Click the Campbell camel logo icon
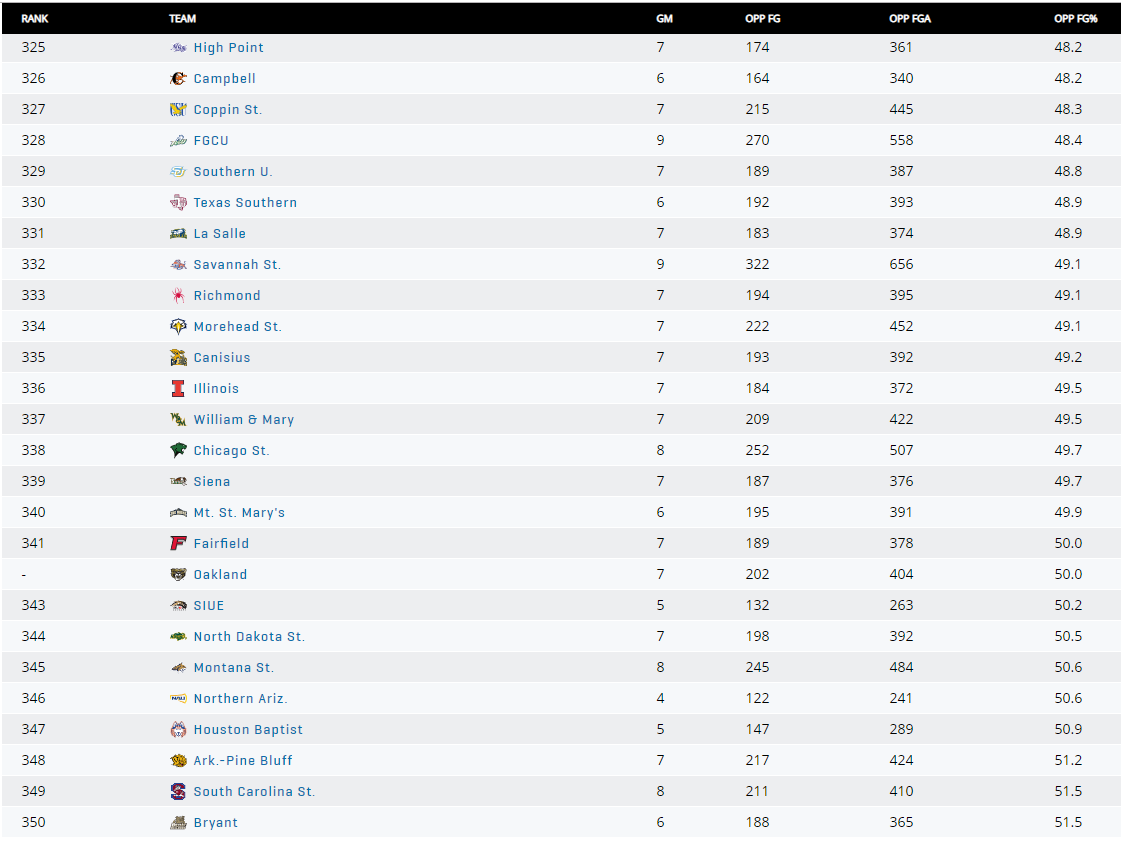Viewport: 1121px width, 844px height. (178, 79)
